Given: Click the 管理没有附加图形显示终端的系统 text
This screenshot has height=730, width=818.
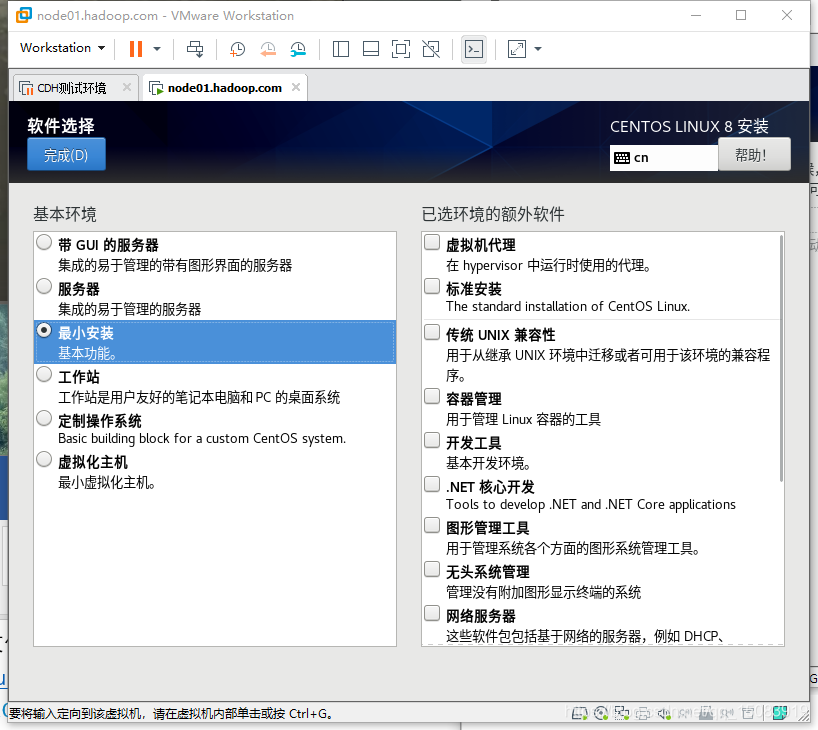Looking at the screenshot, I should click(543, 592).
